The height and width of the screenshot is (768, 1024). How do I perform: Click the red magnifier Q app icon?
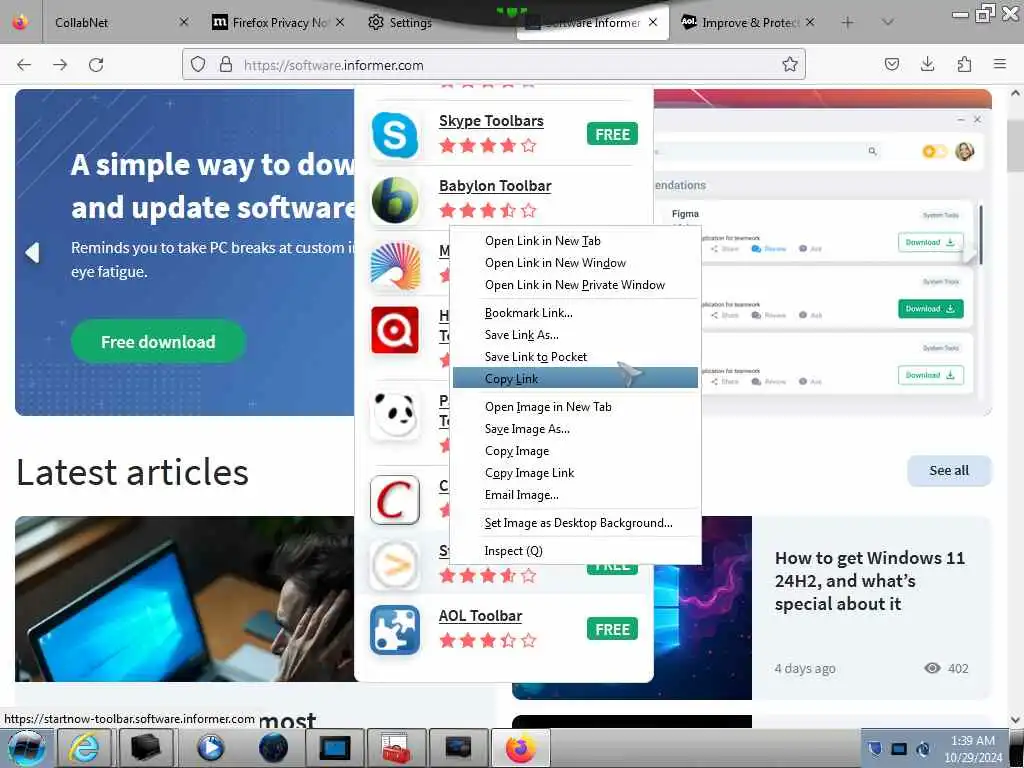394,330
